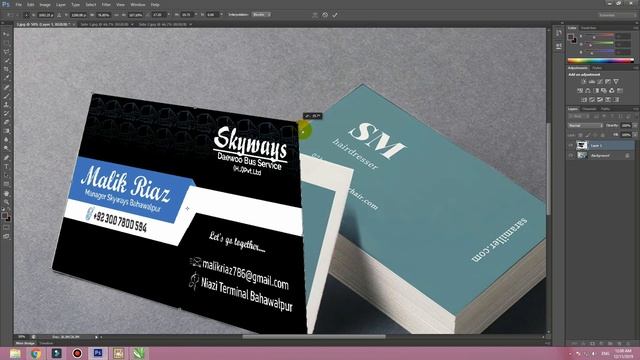Image resolution: width=640 pixels, height=360 pixels.
Task: Open File Explorer from the taskbar
Action: 15,353
